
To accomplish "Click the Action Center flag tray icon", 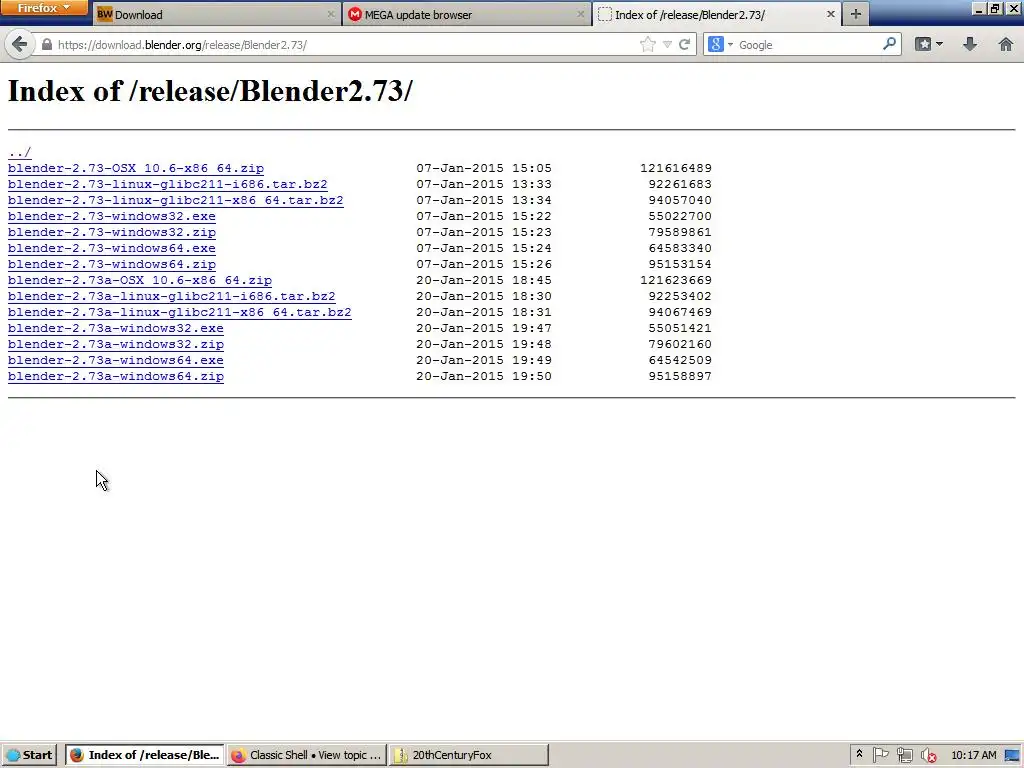I will click(880, 755).
